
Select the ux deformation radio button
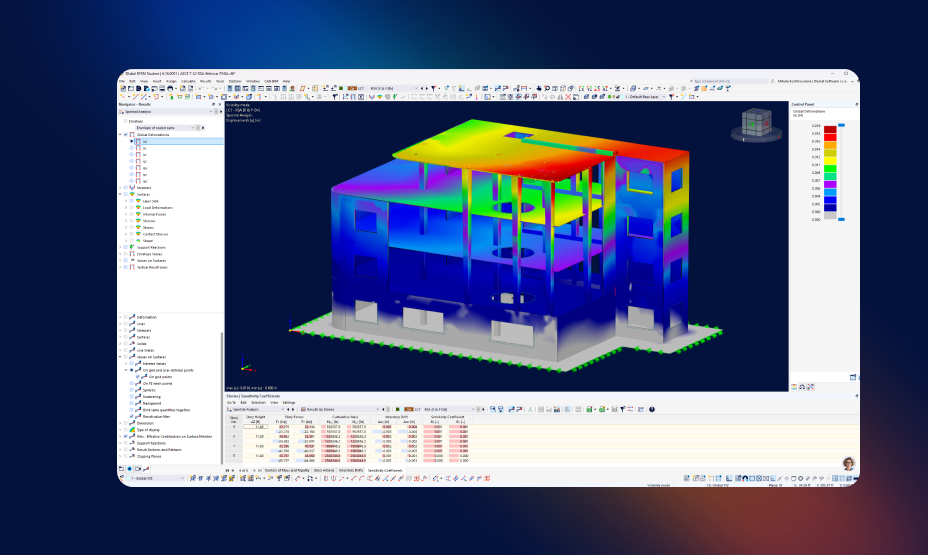point(131,148)
